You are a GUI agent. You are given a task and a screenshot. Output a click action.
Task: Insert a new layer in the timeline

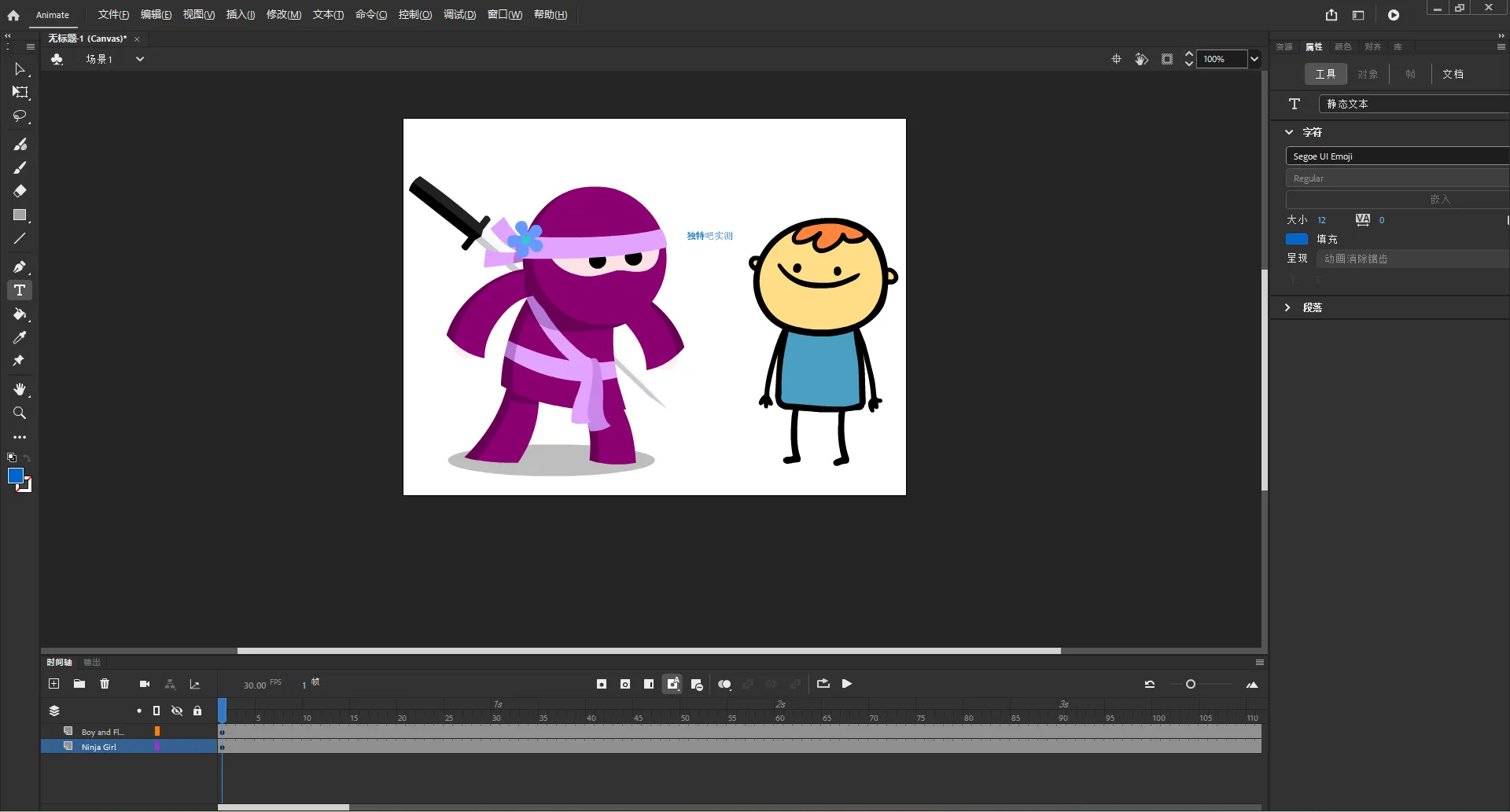[53, 684]
